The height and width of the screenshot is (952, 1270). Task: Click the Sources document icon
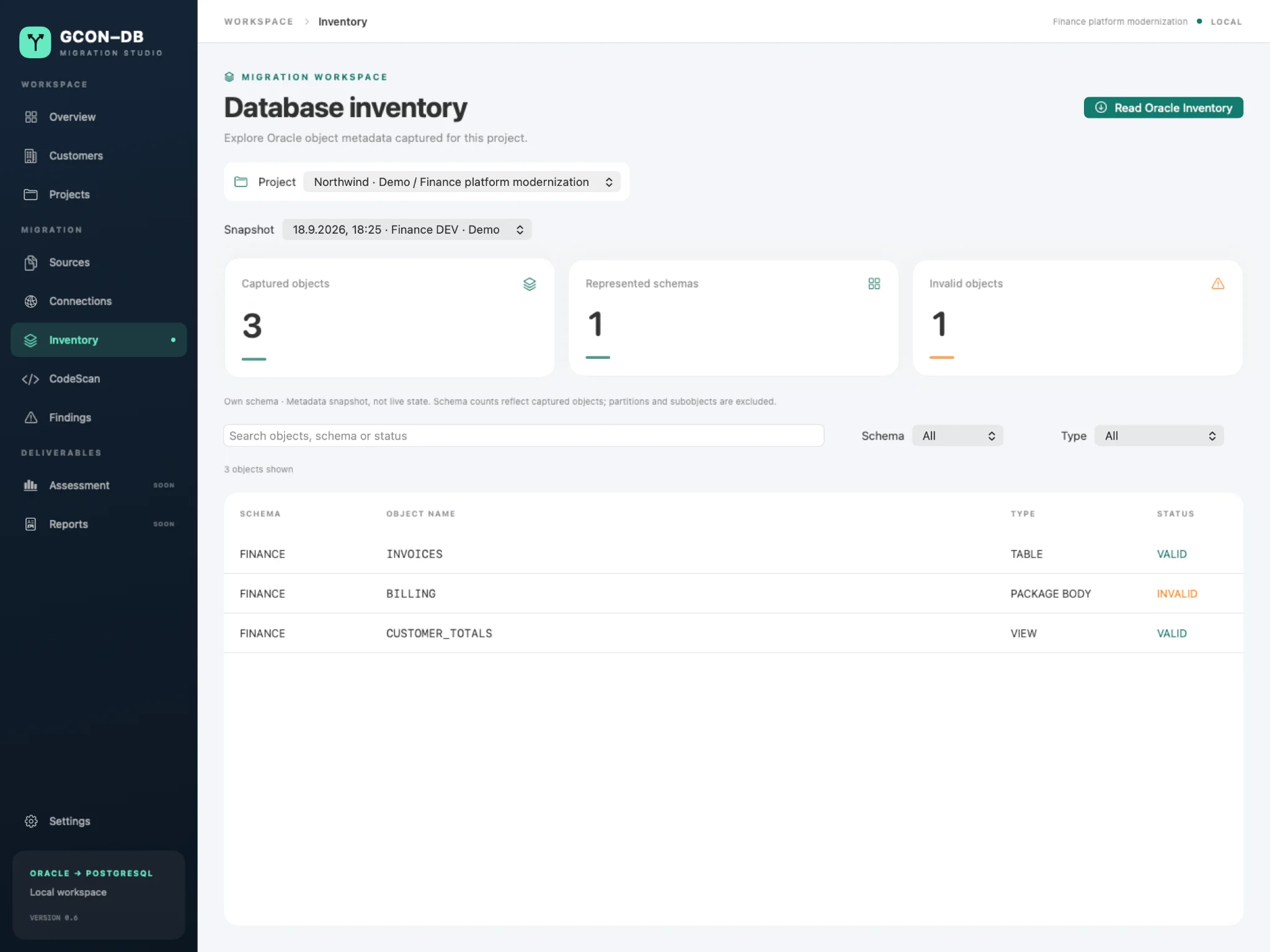[31, 263]
